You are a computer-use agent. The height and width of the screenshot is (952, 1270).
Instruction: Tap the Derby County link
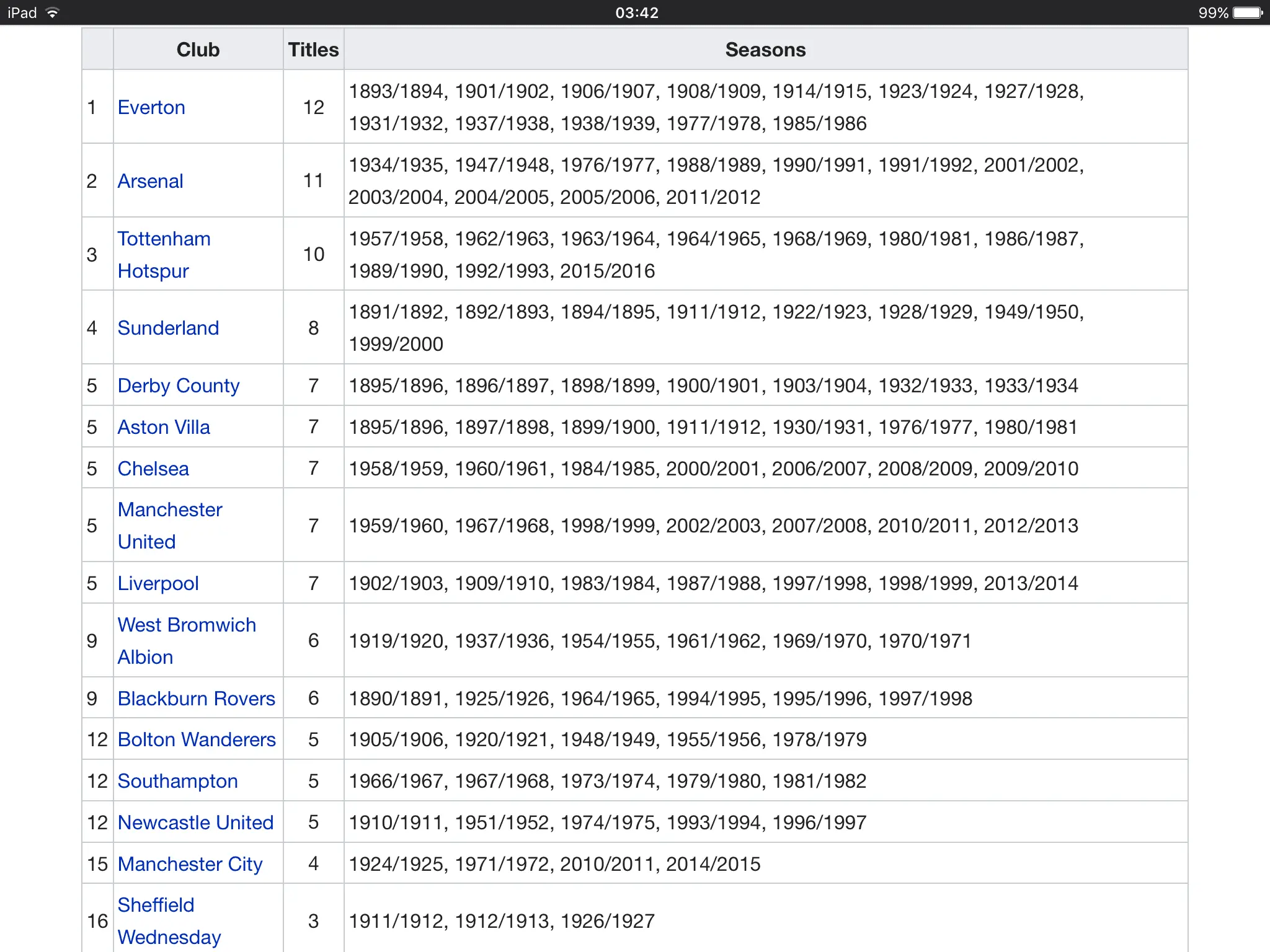pyautogui.click(x=178, y=386)
